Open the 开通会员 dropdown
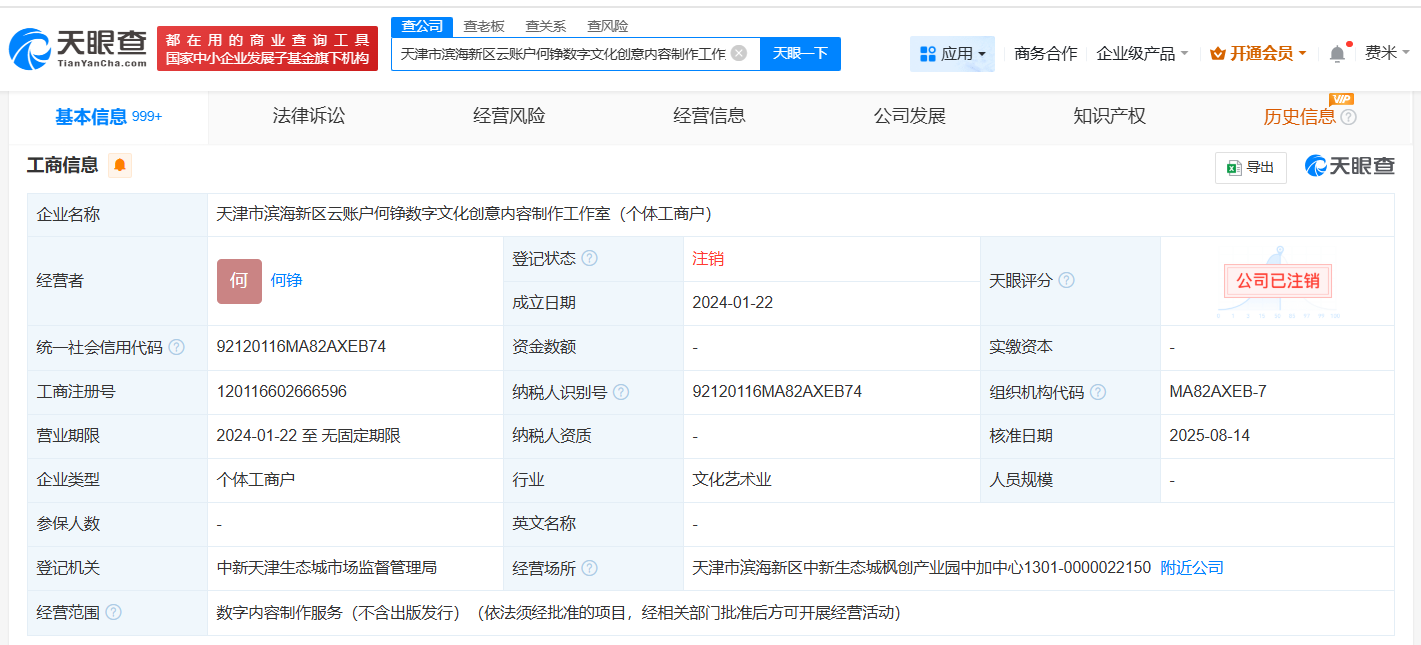Image resolution: width=1421 pixels, height=645 pixels. click(1258, 54)
